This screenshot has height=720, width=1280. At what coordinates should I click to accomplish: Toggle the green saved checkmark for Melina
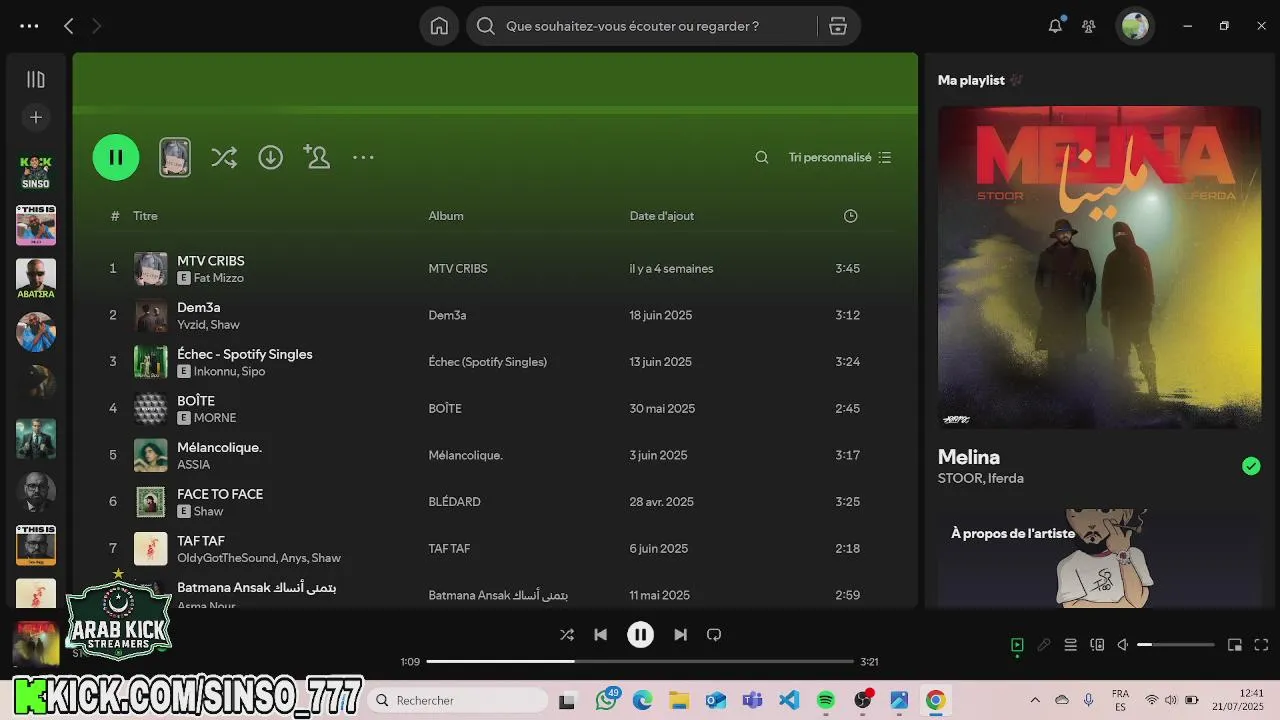pos(1251,466)
